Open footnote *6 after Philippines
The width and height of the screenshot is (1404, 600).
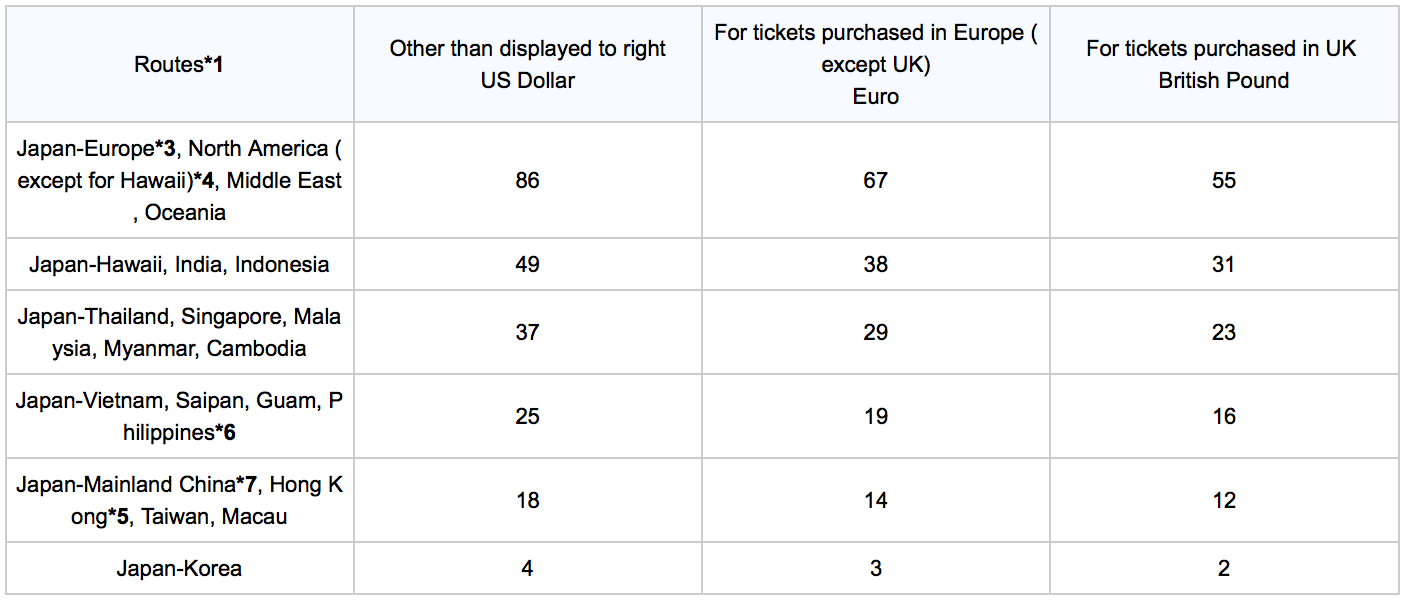(x=226, y=433)
